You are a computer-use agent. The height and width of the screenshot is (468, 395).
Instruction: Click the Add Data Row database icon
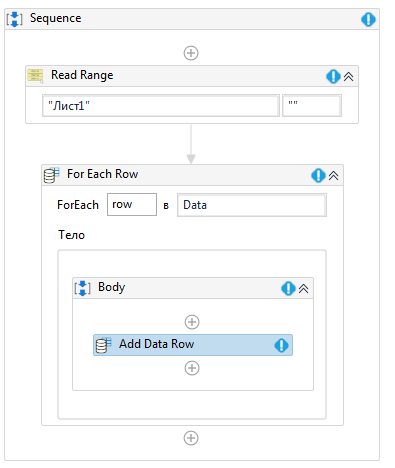coord(103,345)
